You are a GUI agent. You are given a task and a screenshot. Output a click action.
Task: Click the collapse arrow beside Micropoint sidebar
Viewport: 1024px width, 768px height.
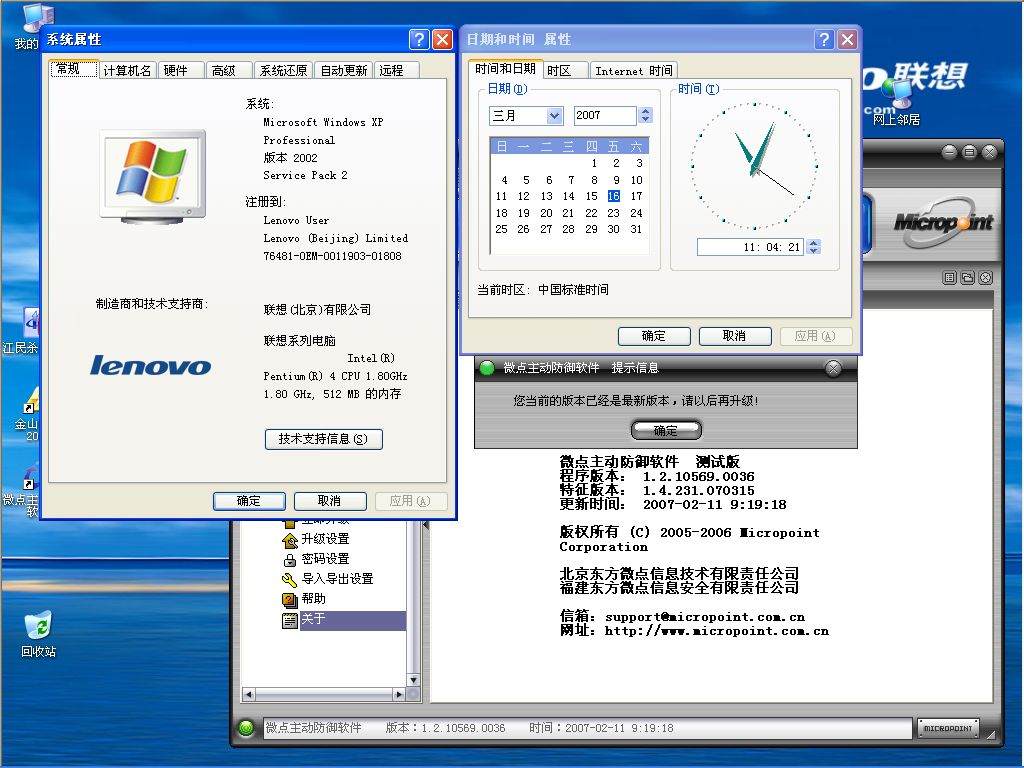[x=426, y=525]
